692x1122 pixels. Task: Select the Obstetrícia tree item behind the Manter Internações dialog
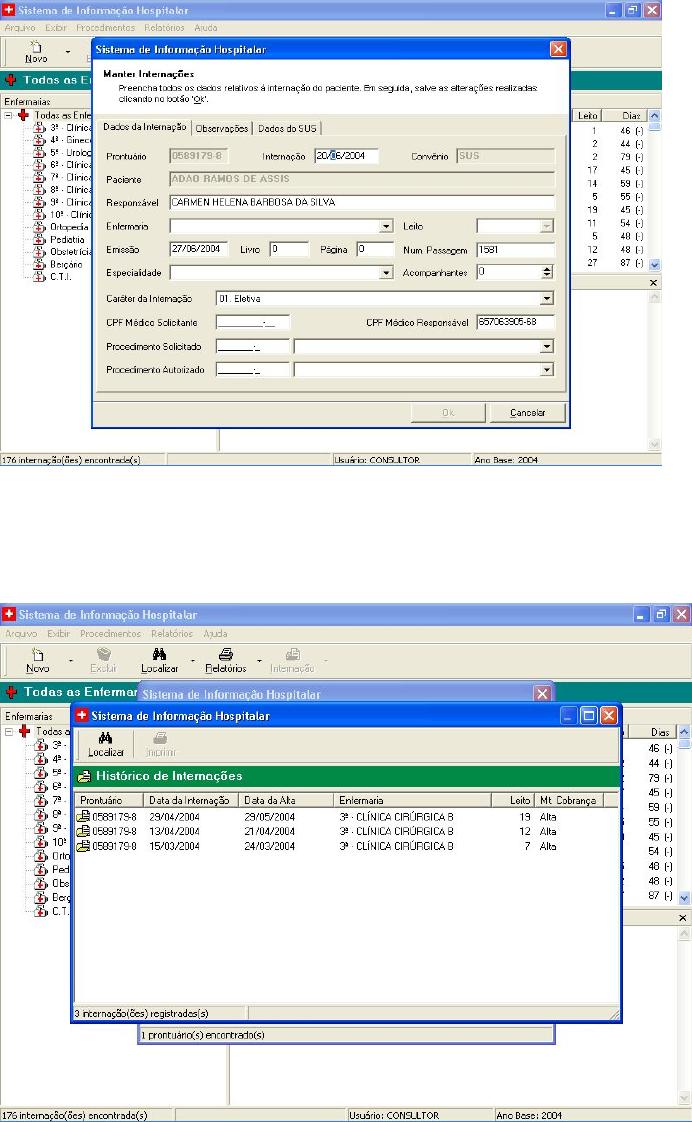point(71,252)
